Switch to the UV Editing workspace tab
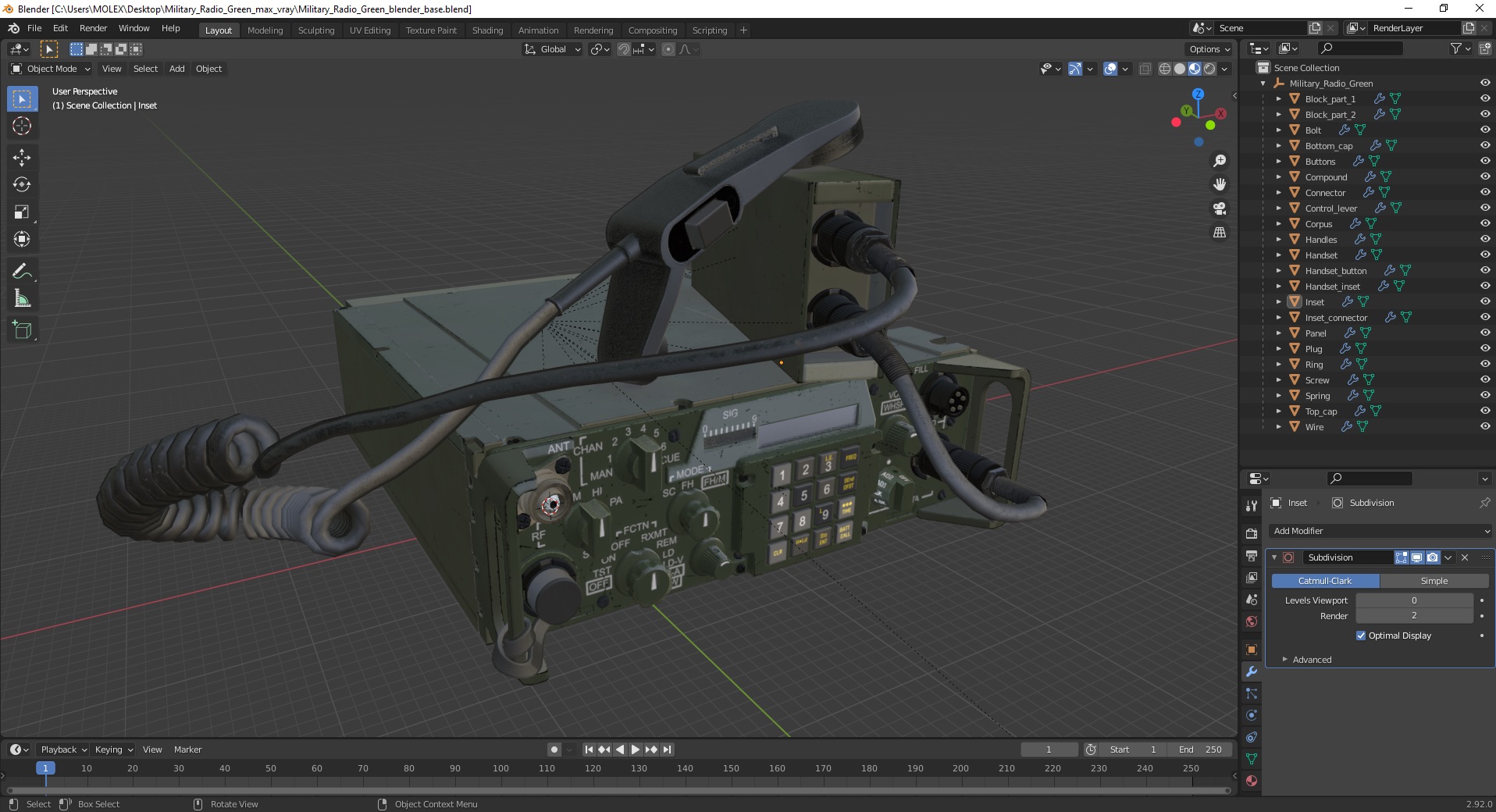This screenshot has height=812, width=1496. (x=370, y=30)
